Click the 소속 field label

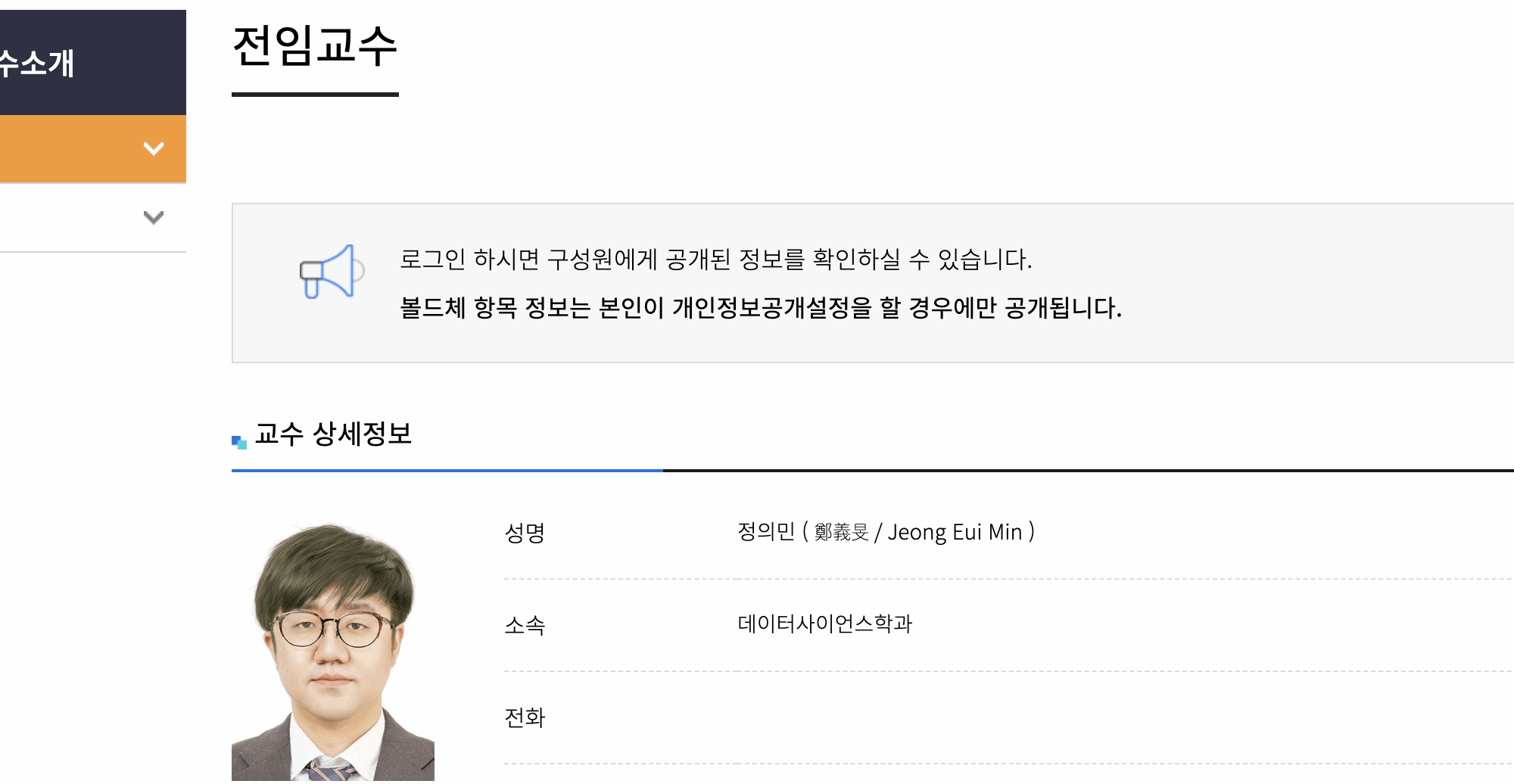click(x=525, y=625)
